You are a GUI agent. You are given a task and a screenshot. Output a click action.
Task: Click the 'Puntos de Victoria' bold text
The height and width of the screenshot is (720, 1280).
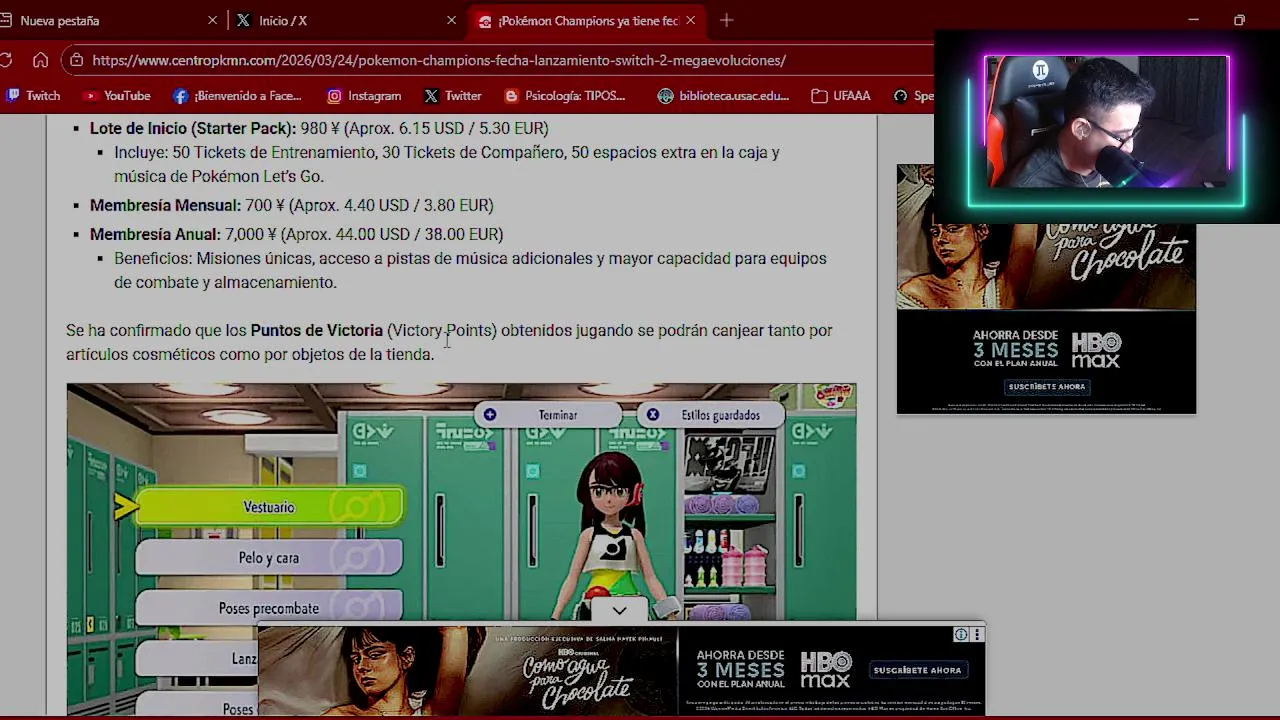click(x=316, y=330)
